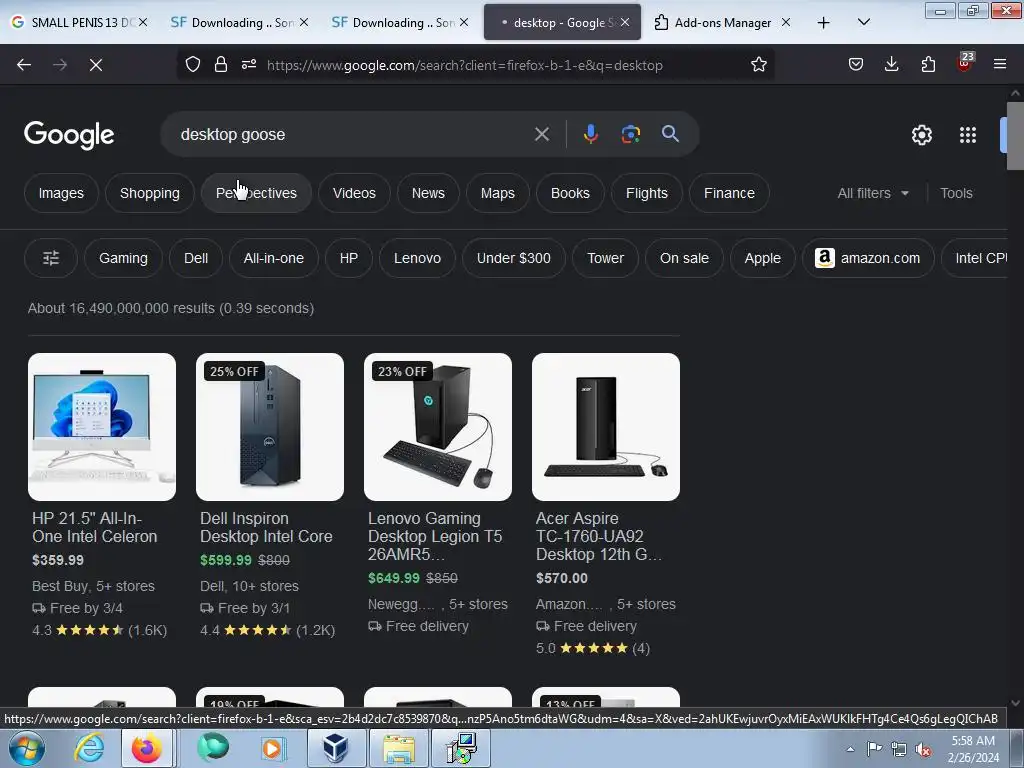The width and height of the screenshot is (1024, 768).
Task: Show hidden system tray icons
Action: pyautogui.click(x=850, y=749)
